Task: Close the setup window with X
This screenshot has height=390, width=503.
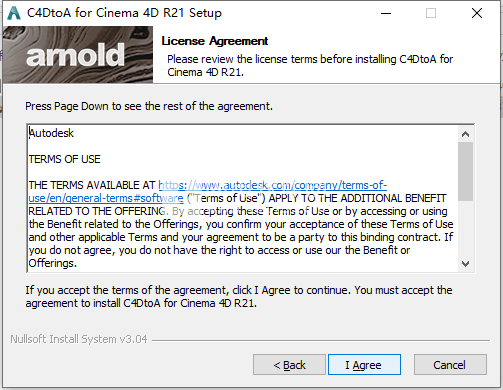Action: 477,13
